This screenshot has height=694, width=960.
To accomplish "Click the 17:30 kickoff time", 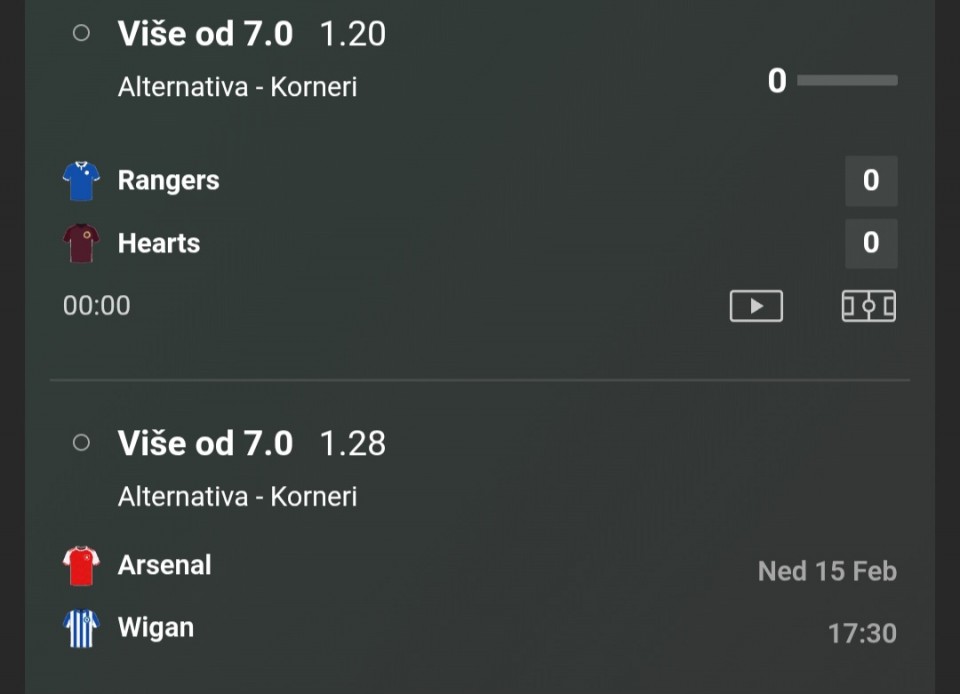I will (862, 633).
